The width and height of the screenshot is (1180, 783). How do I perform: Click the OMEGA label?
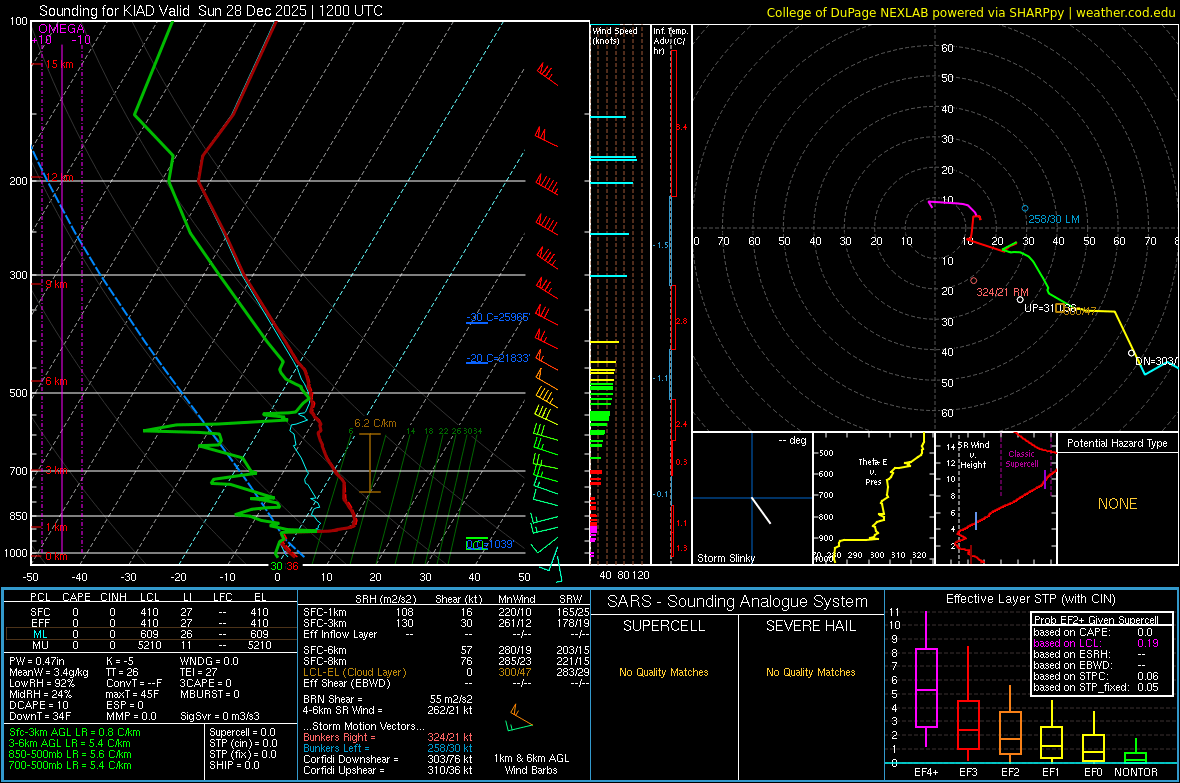point(62,29)
